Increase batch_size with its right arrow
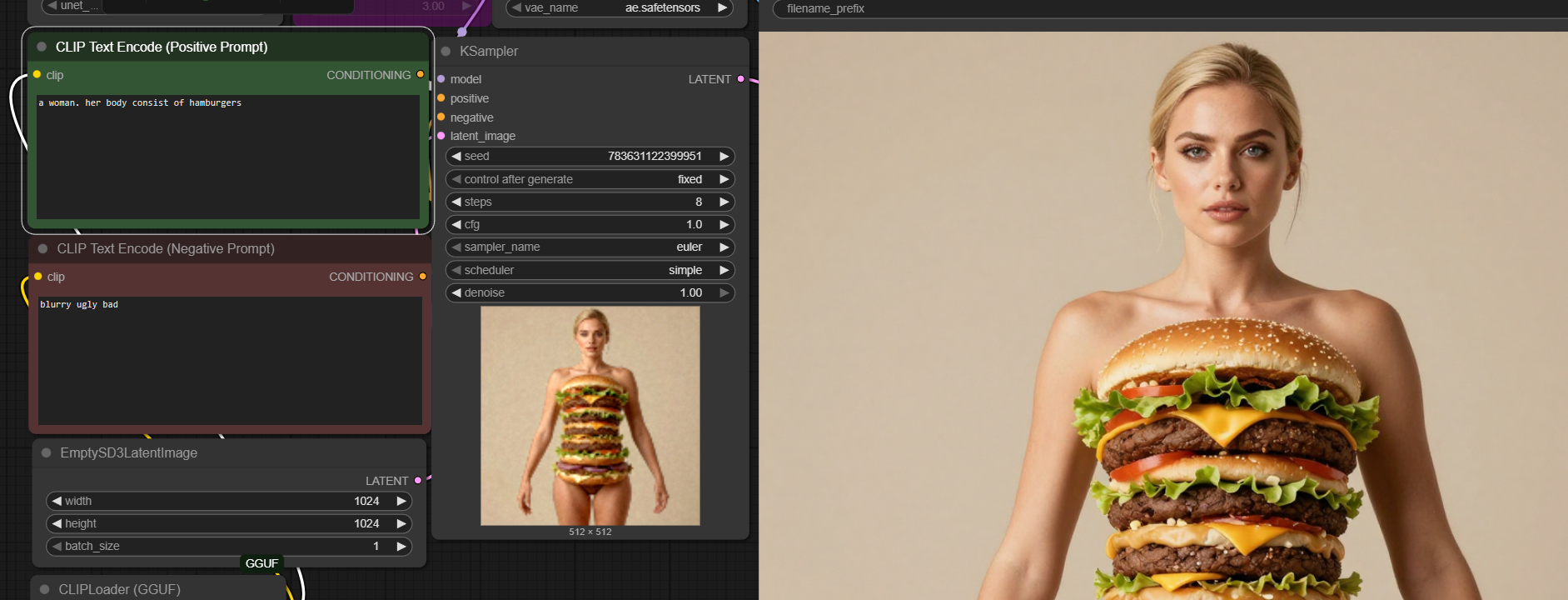The height and width of the screenshot is (600, 1568). point(401,546)
